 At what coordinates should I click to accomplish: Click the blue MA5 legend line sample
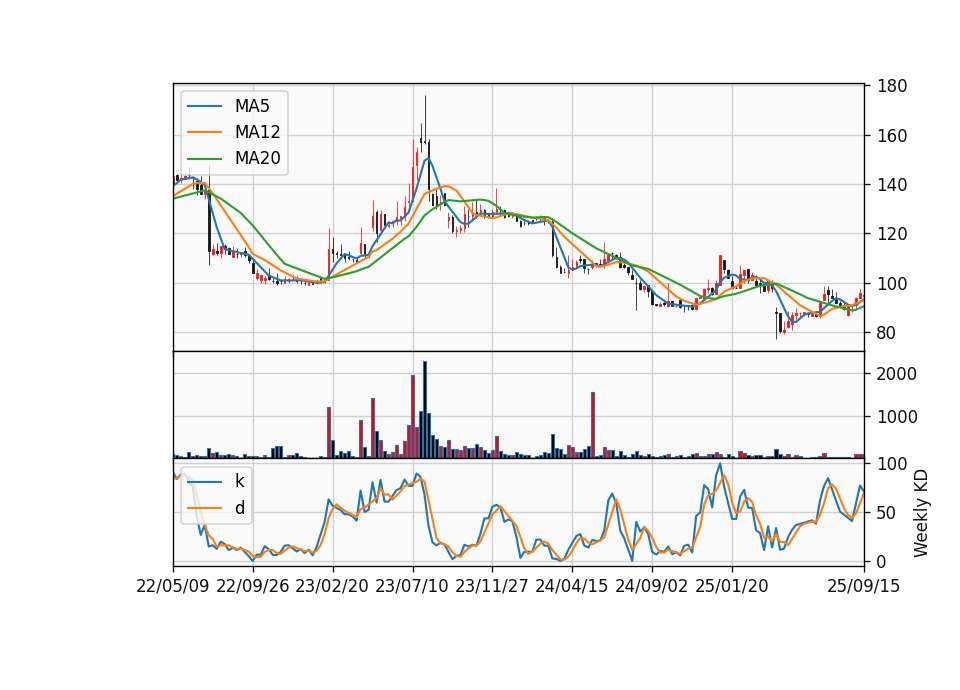click(204, 106)
